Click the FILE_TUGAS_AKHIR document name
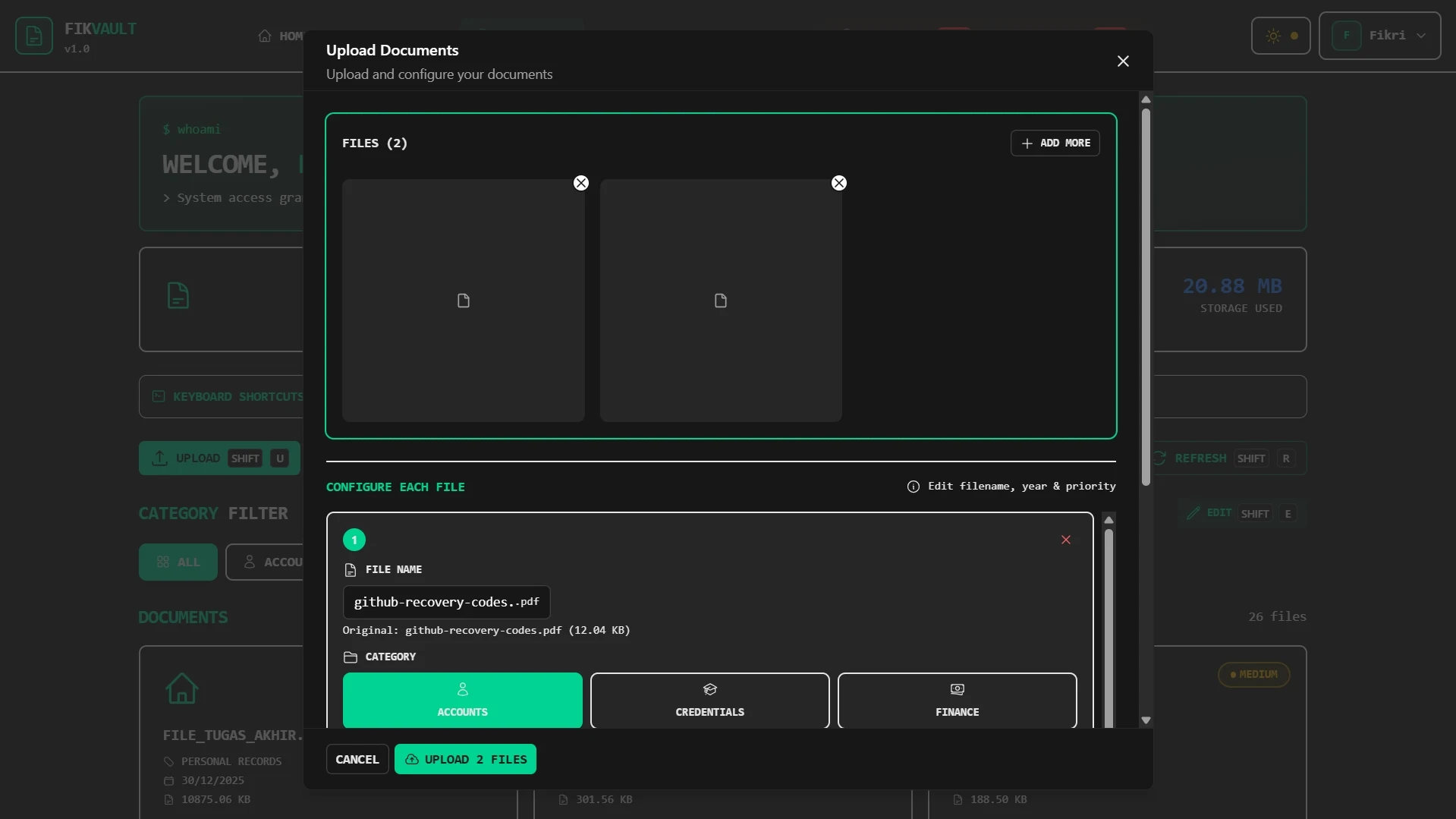Screen dimensions: 1456x819 click(232, 736)
